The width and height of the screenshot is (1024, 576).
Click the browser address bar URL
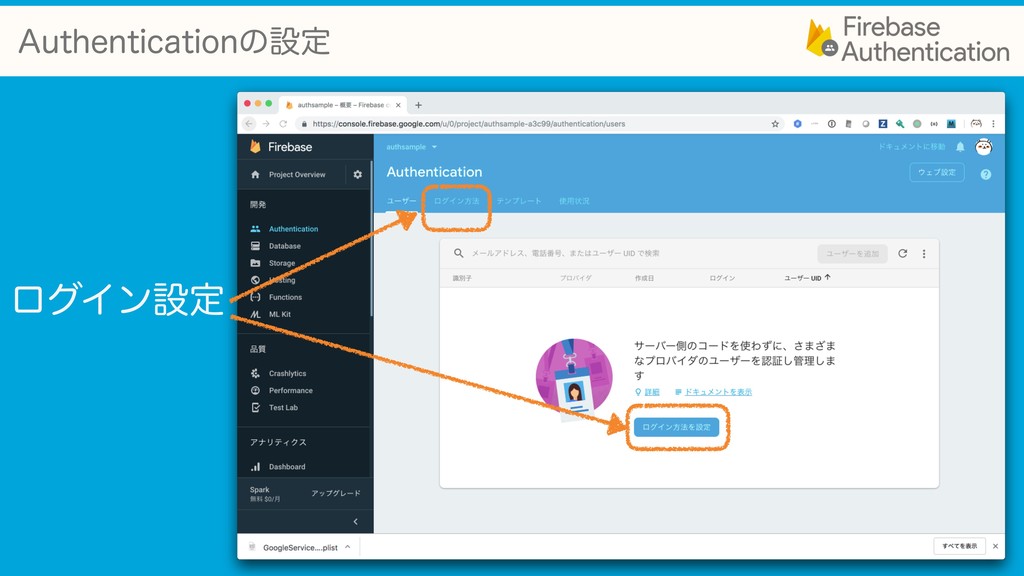click(468, 123)
